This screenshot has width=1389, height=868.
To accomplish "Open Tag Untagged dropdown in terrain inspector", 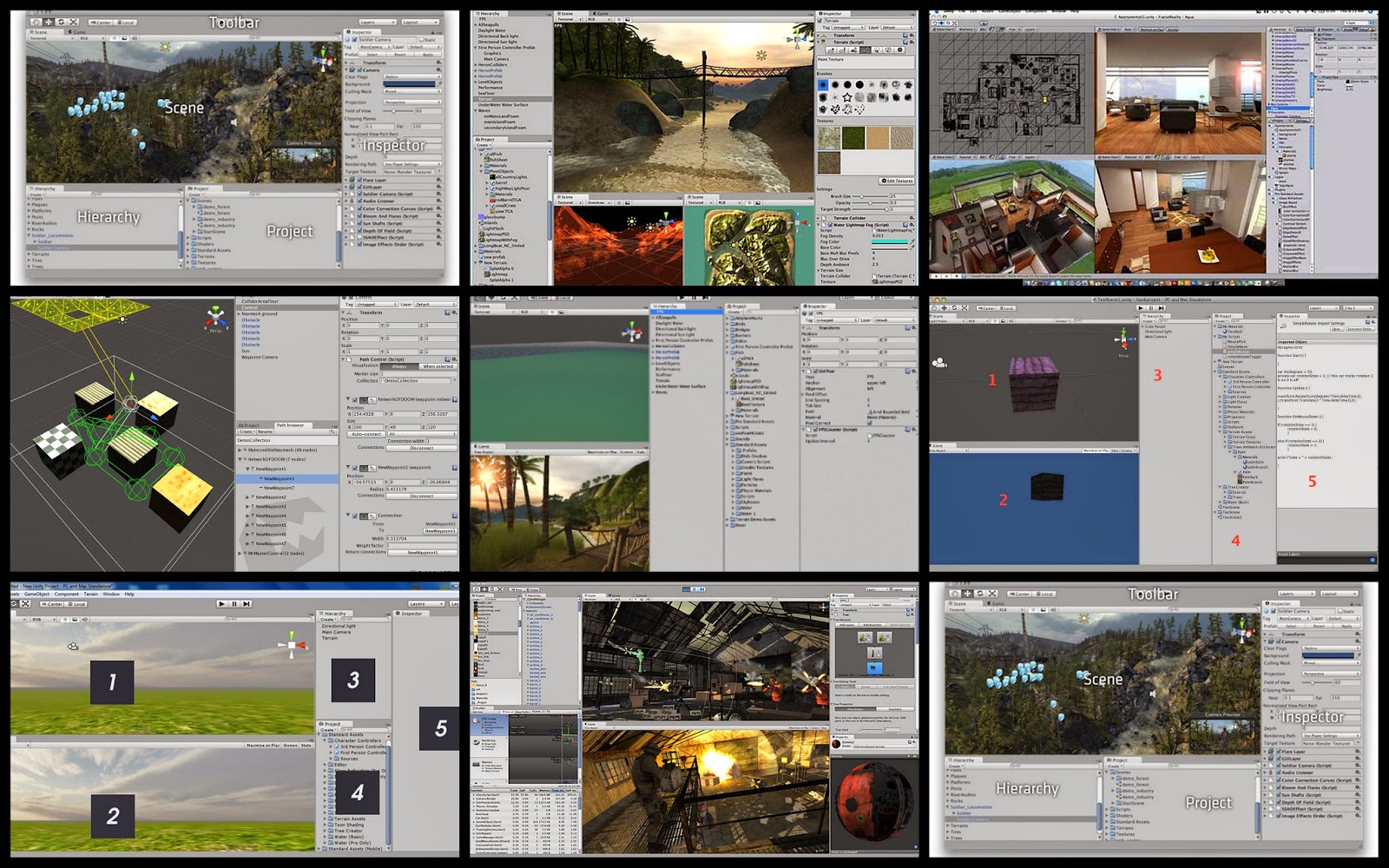I will click(848, 28).
